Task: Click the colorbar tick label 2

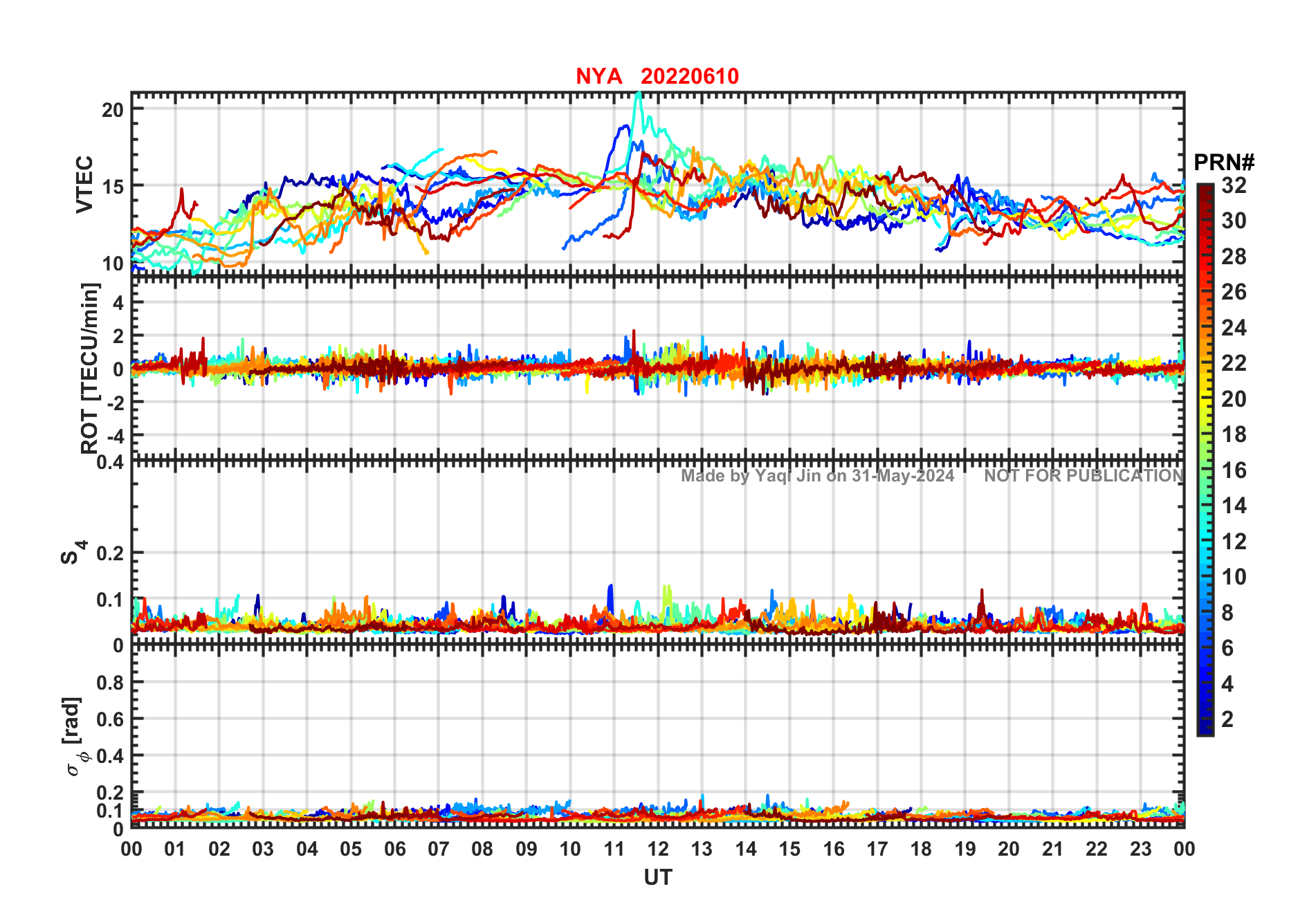Action: (x=1227, y=719)
